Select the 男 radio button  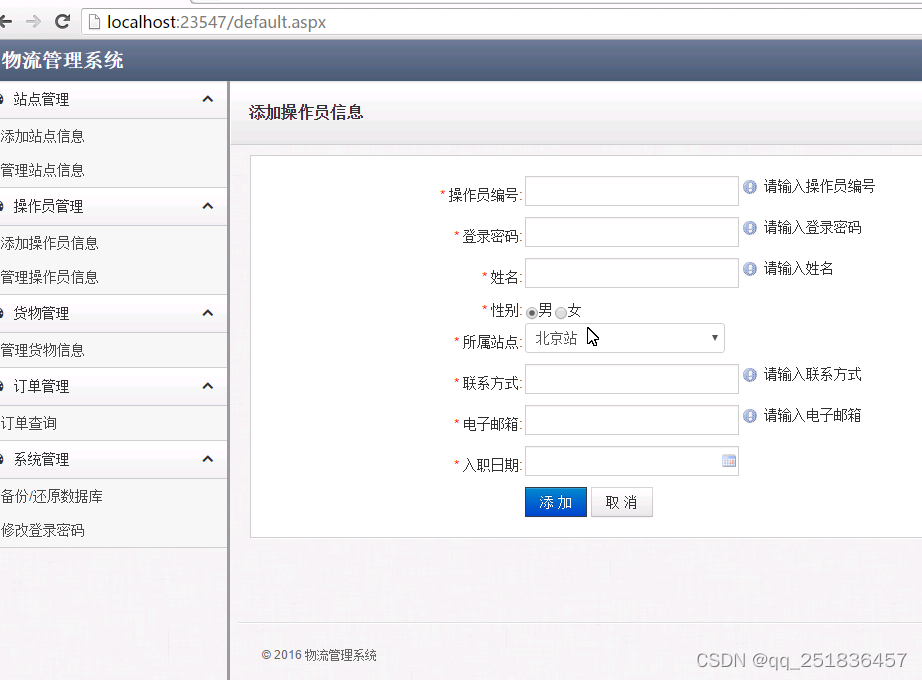532,312
